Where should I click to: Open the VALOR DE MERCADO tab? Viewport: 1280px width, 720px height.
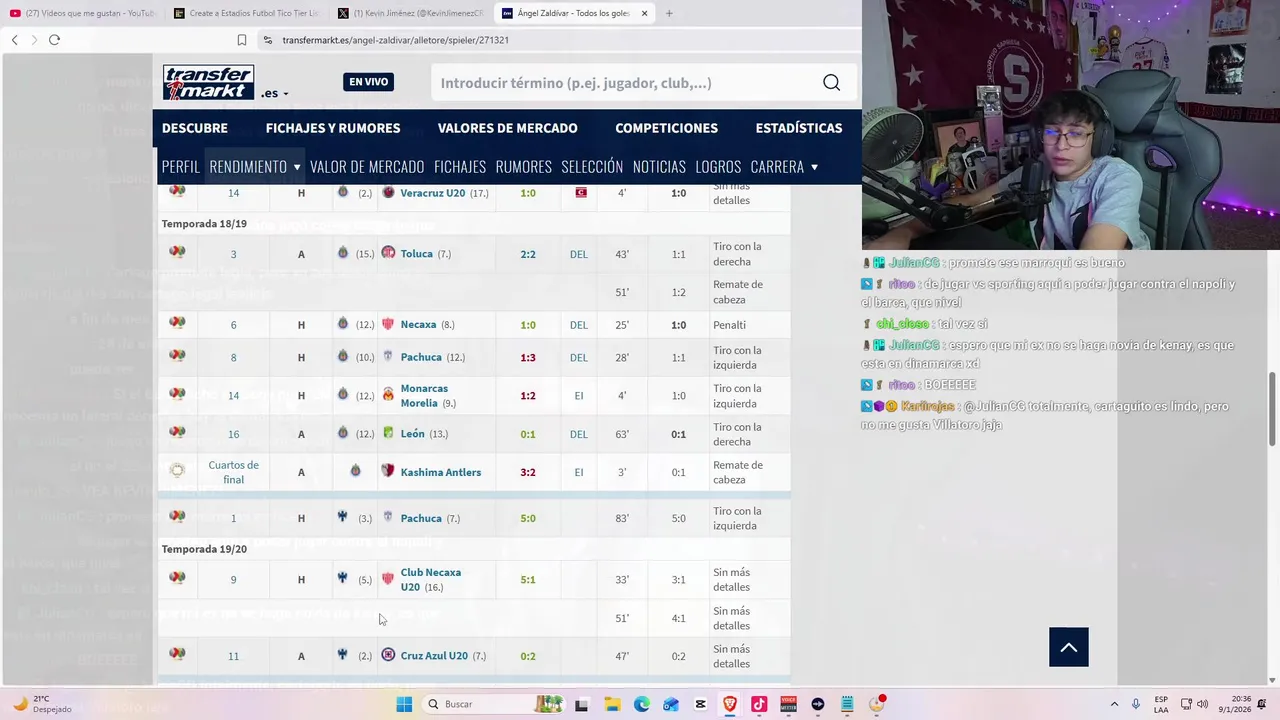click(367, 167)
